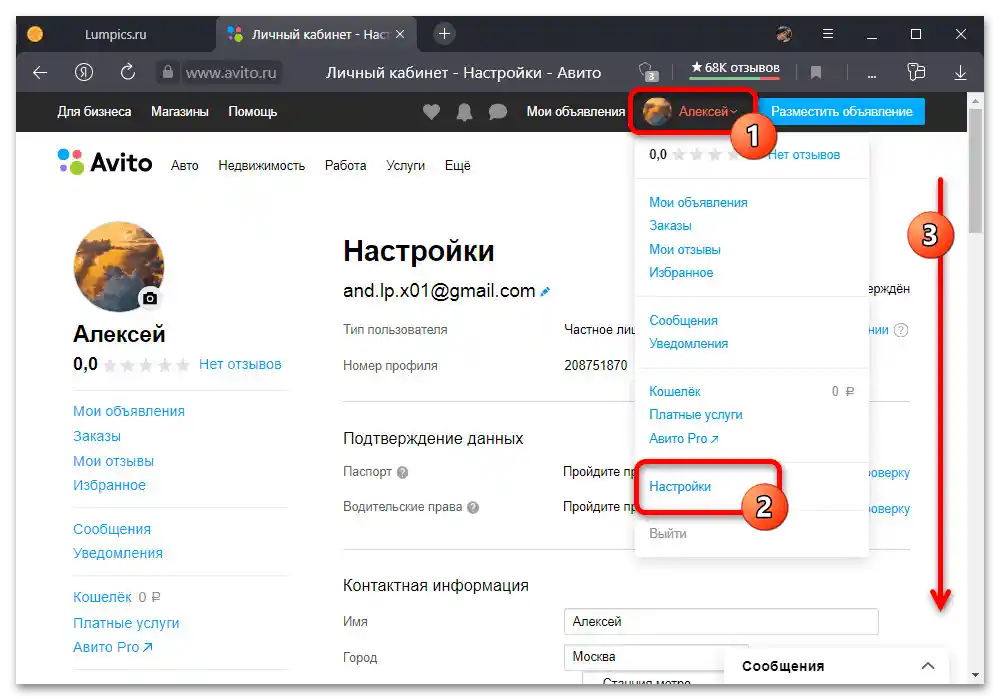The width and height of the screenshot is (1000, 700).
Task: Open the side panel icon in toolbar
Action: [x=916, y=72]
